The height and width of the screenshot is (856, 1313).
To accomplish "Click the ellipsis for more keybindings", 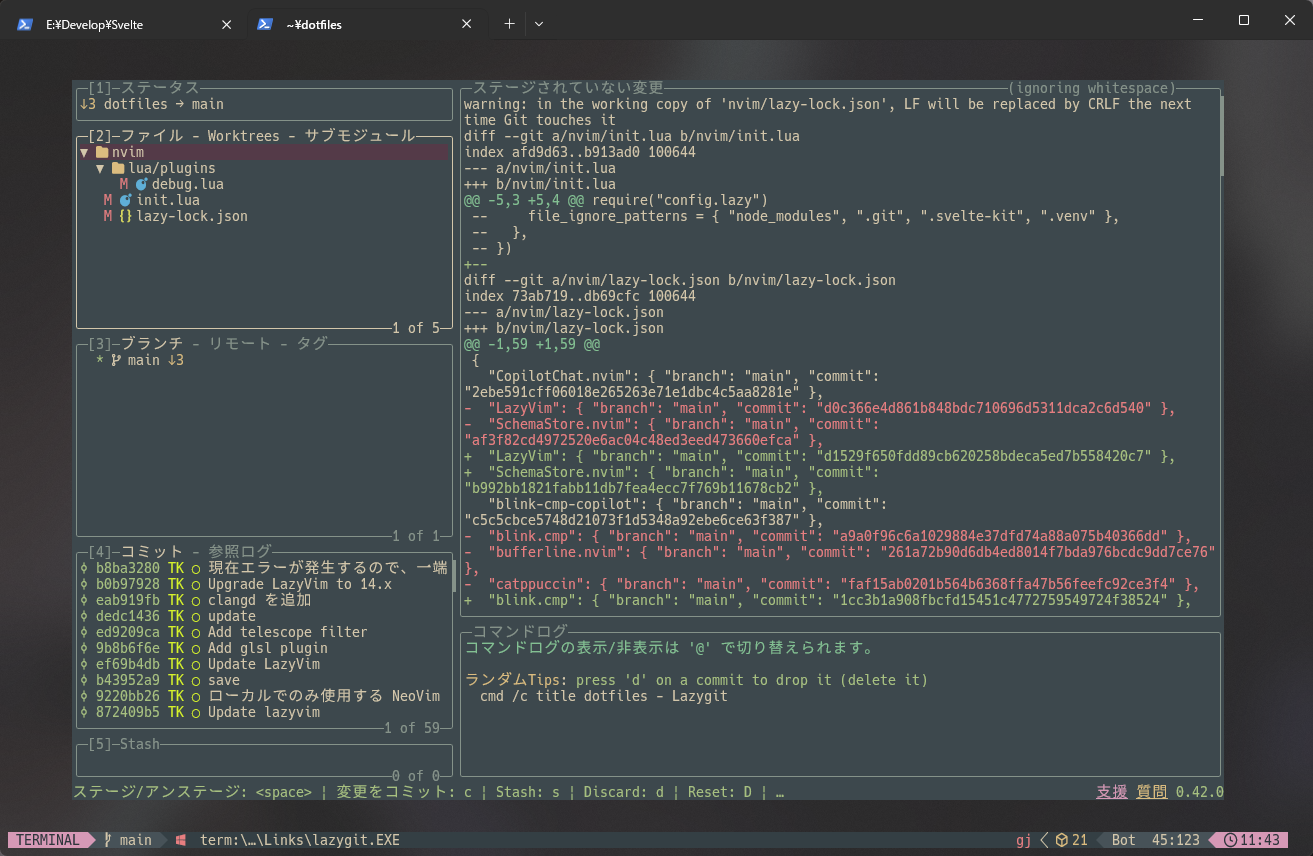I will [x=780, y=792].
